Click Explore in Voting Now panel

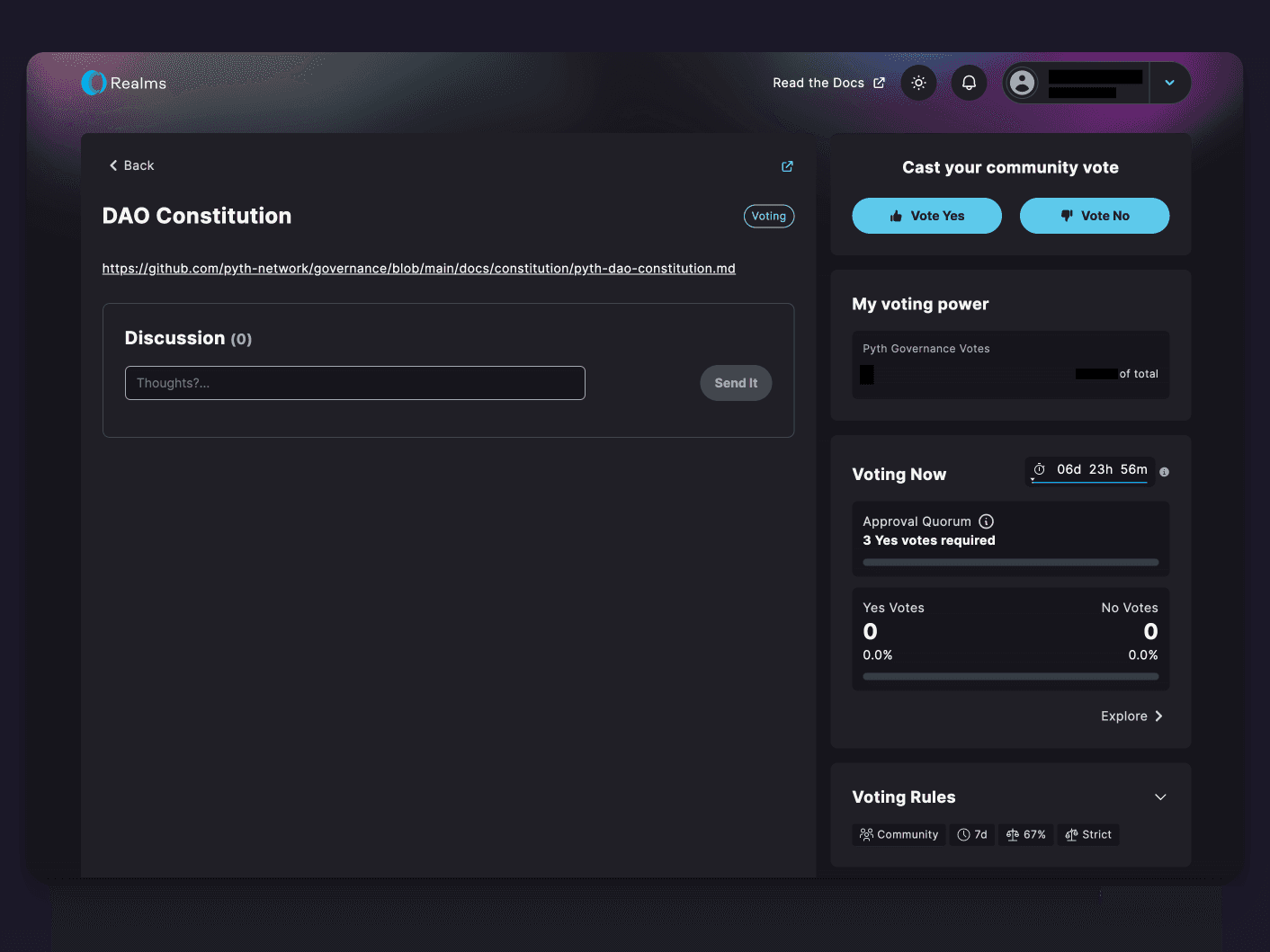[1131, 716]
